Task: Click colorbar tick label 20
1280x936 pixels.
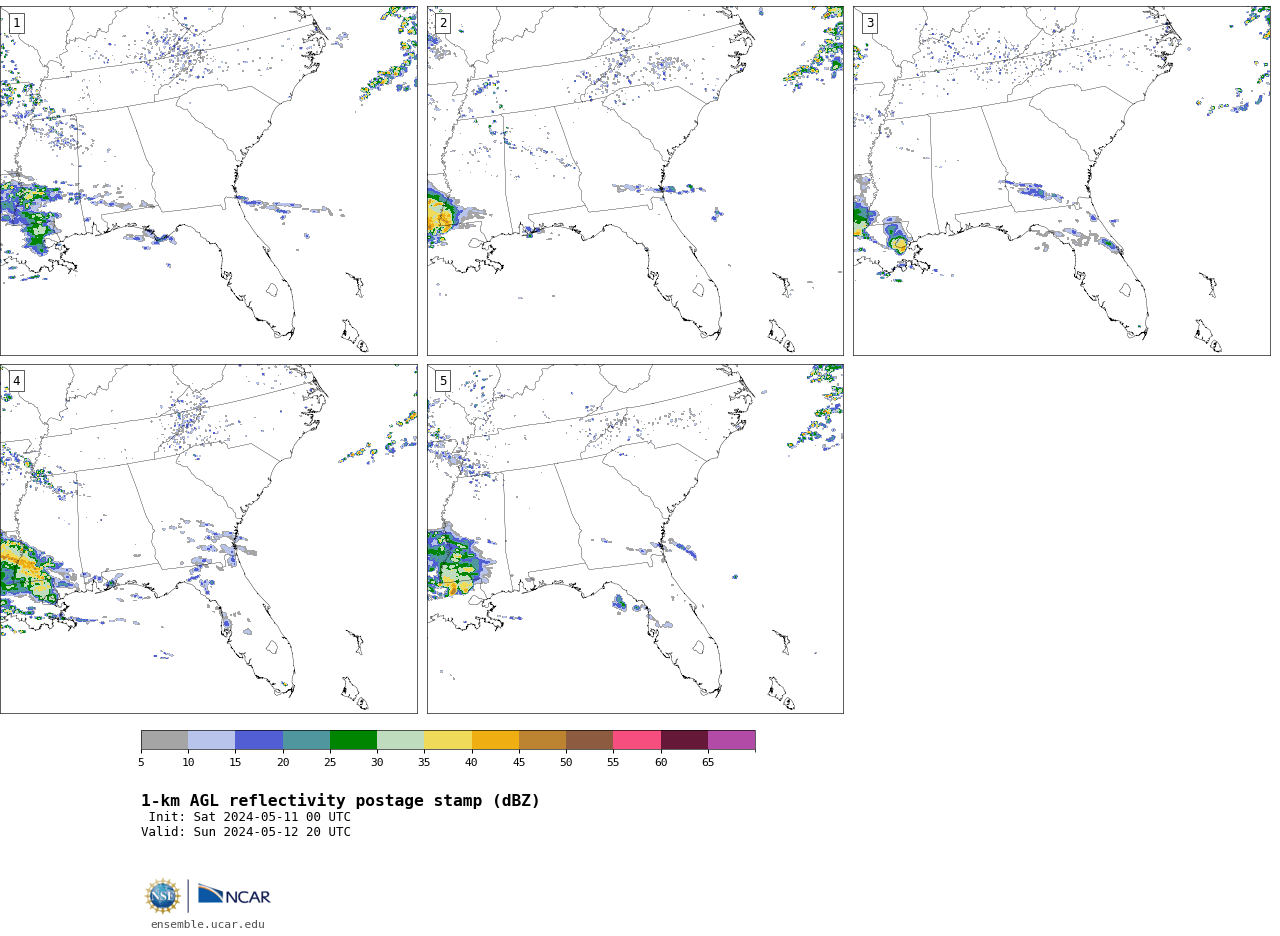Action: [283, 763]
